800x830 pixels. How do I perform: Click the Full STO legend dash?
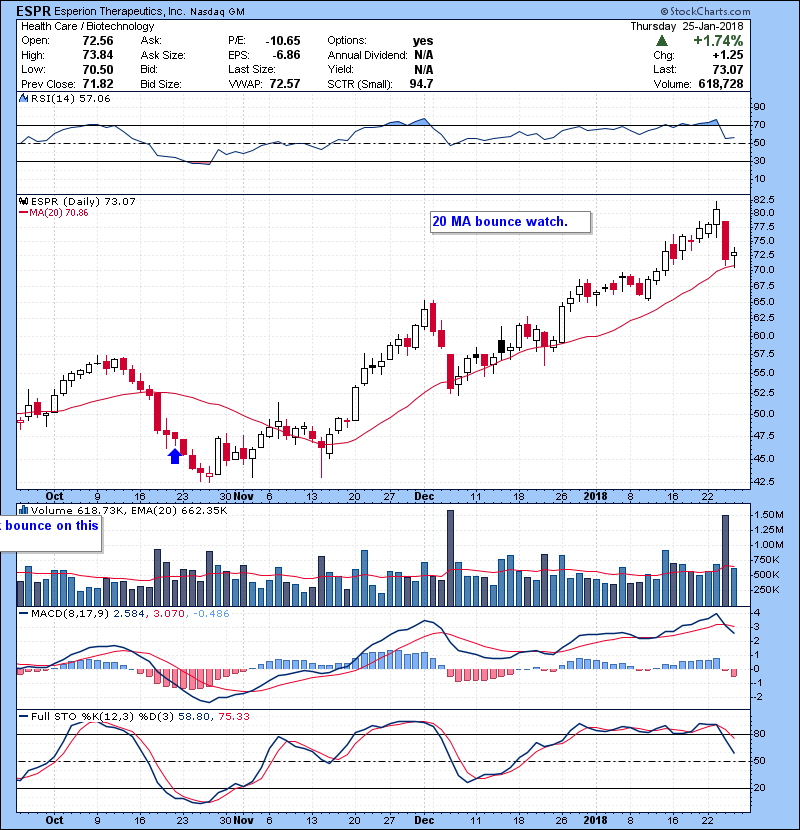point(23,716)
